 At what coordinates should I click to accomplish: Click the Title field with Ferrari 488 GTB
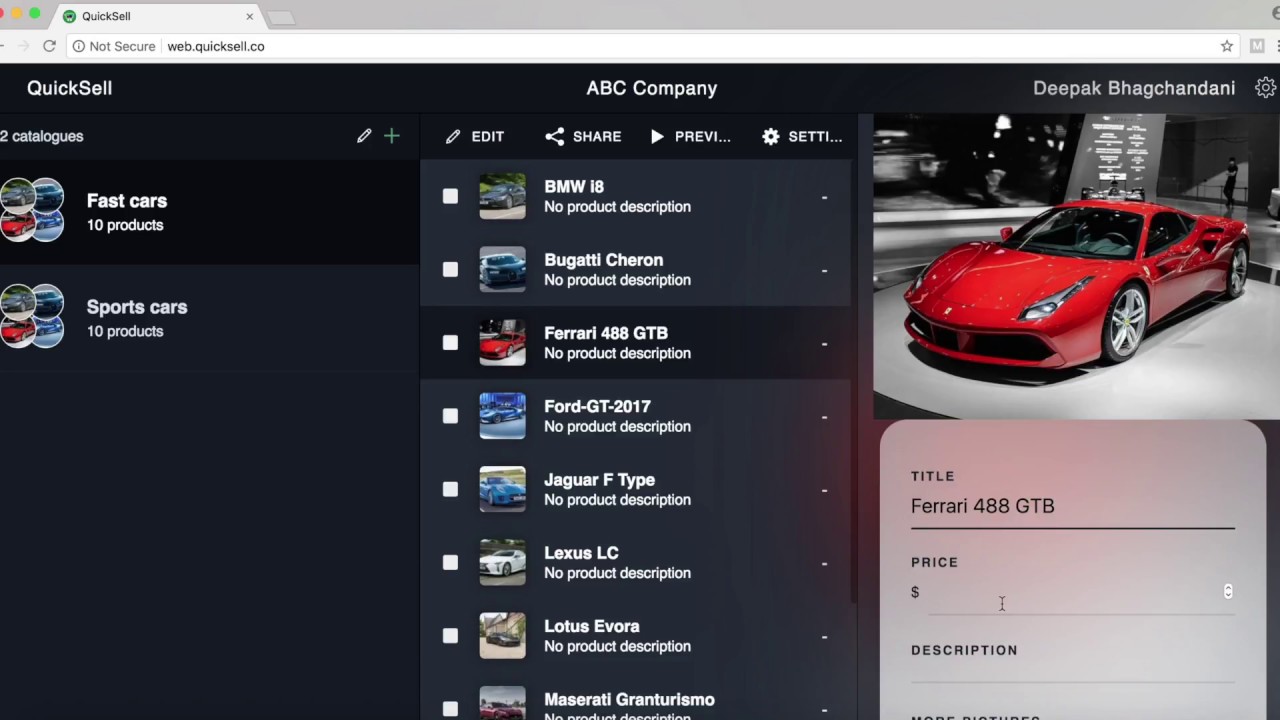(x=1072, y=506)
